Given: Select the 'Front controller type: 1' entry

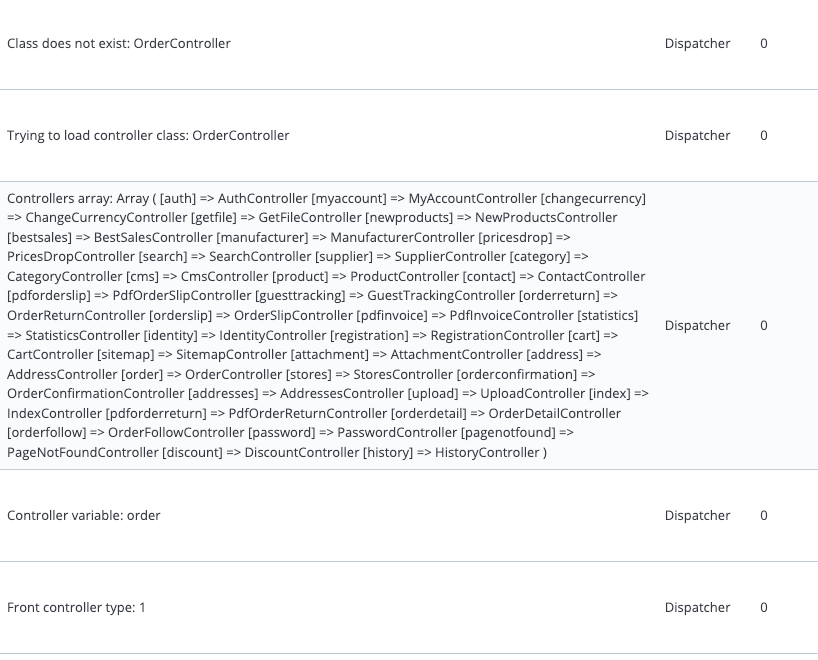Looking at the screenshot, I should [x=76, y=608].
